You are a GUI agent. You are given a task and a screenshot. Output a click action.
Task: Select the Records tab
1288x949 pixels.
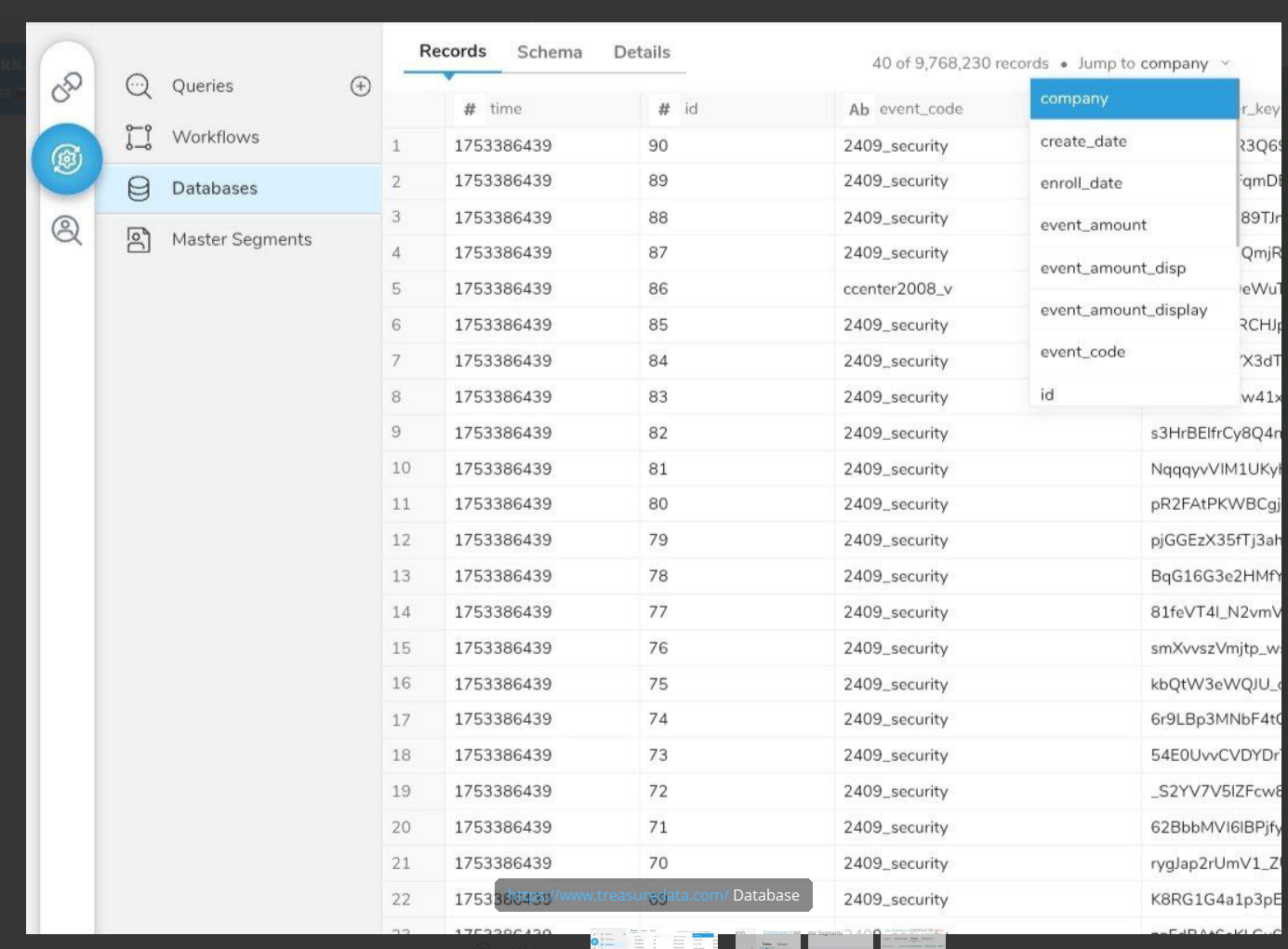pyautogui.click(x=452, y=51)
